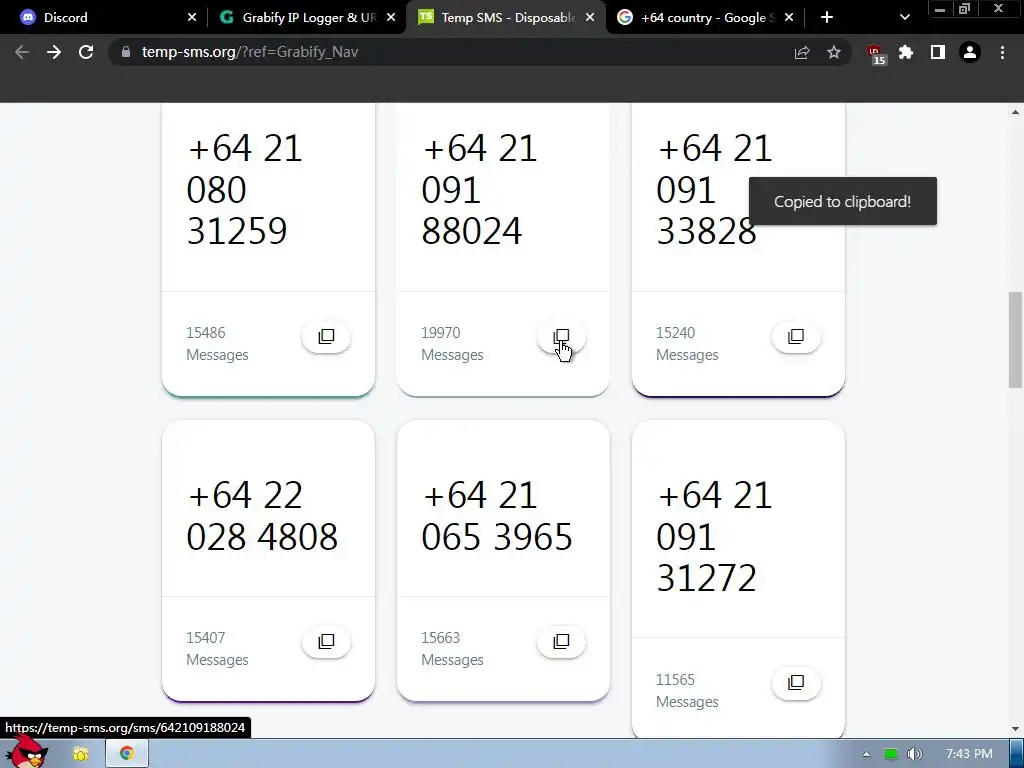This screenshot has width=1024, height=768.
Task: Go forward one page
Action: coord(54,52)
